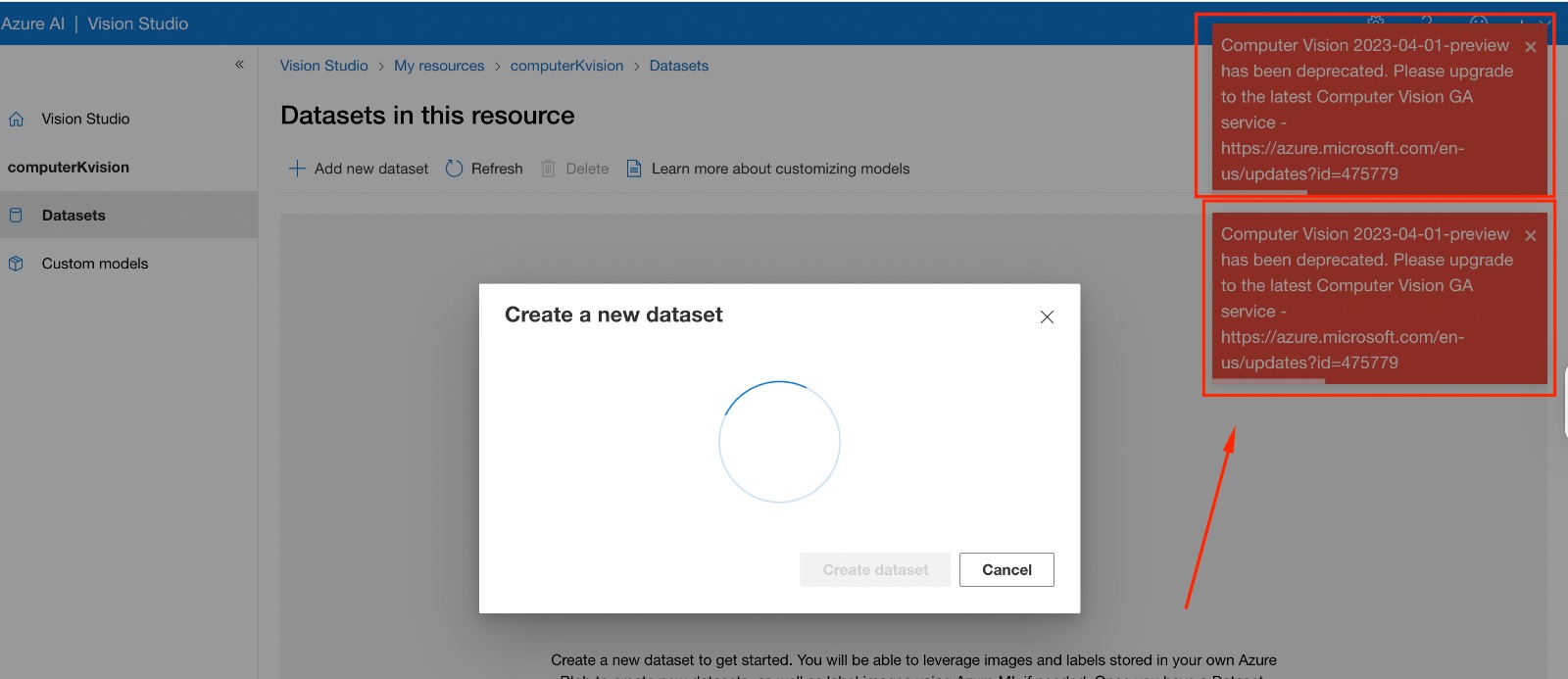The height and width of the screenshot is (679, 1568).
Task: Click the home icon beside Vision Studio
Action: 16,119
